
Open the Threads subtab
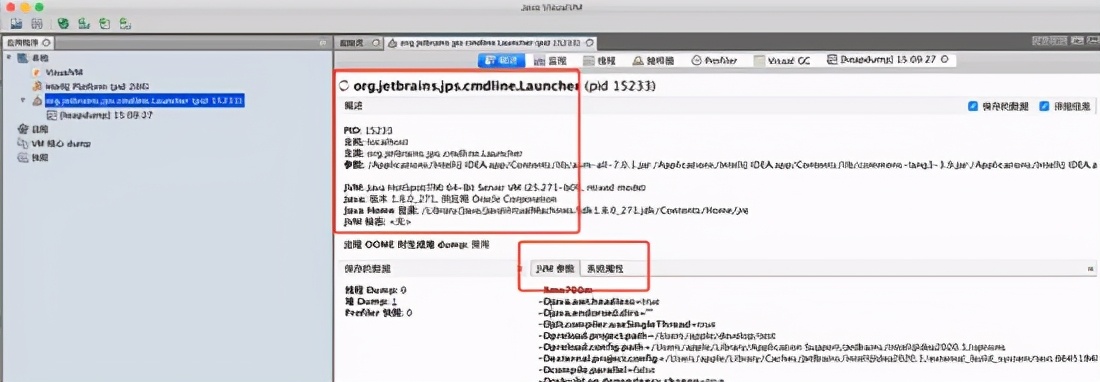[x=600, y=61]
